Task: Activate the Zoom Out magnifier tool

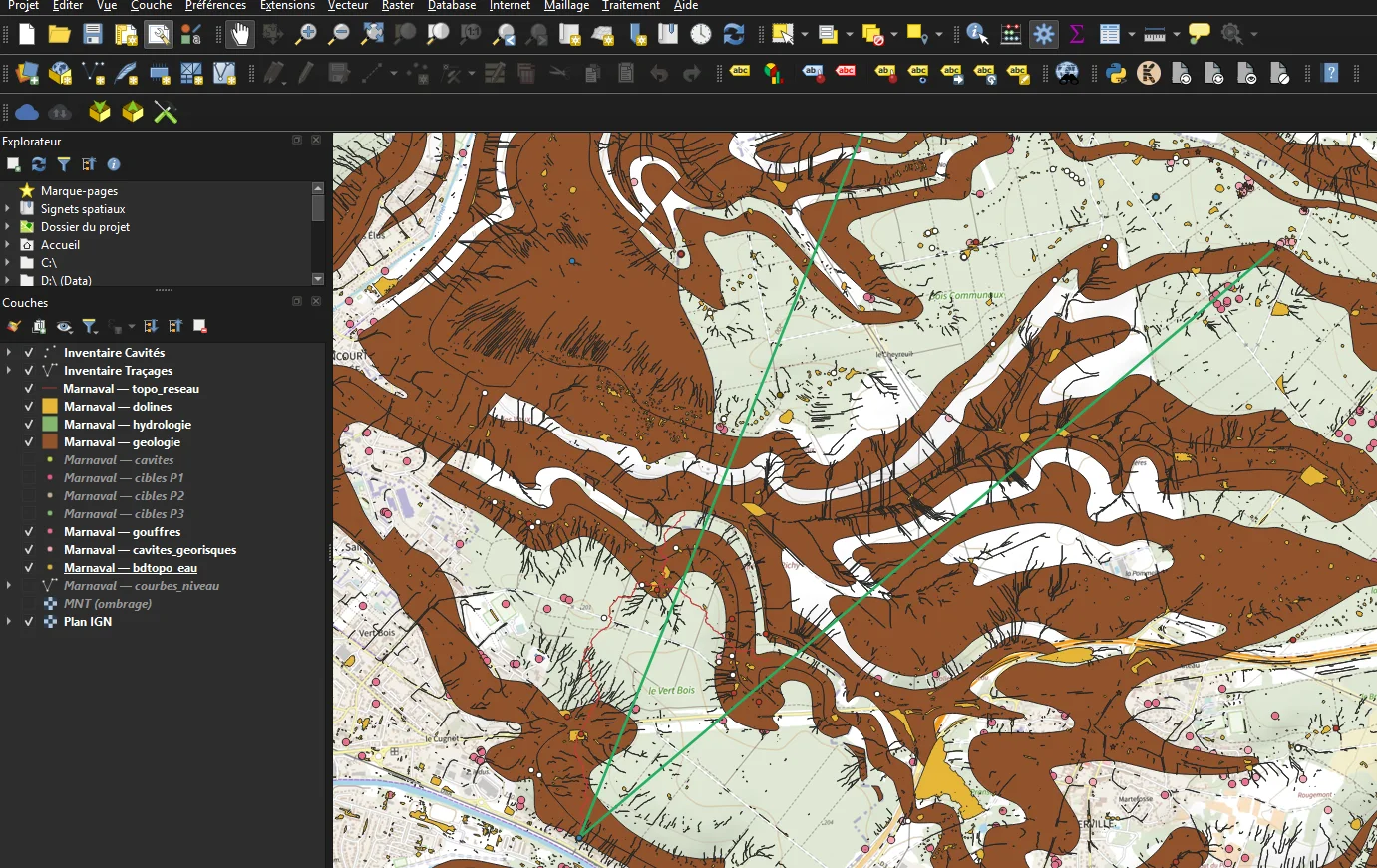Action: (339, 35)
